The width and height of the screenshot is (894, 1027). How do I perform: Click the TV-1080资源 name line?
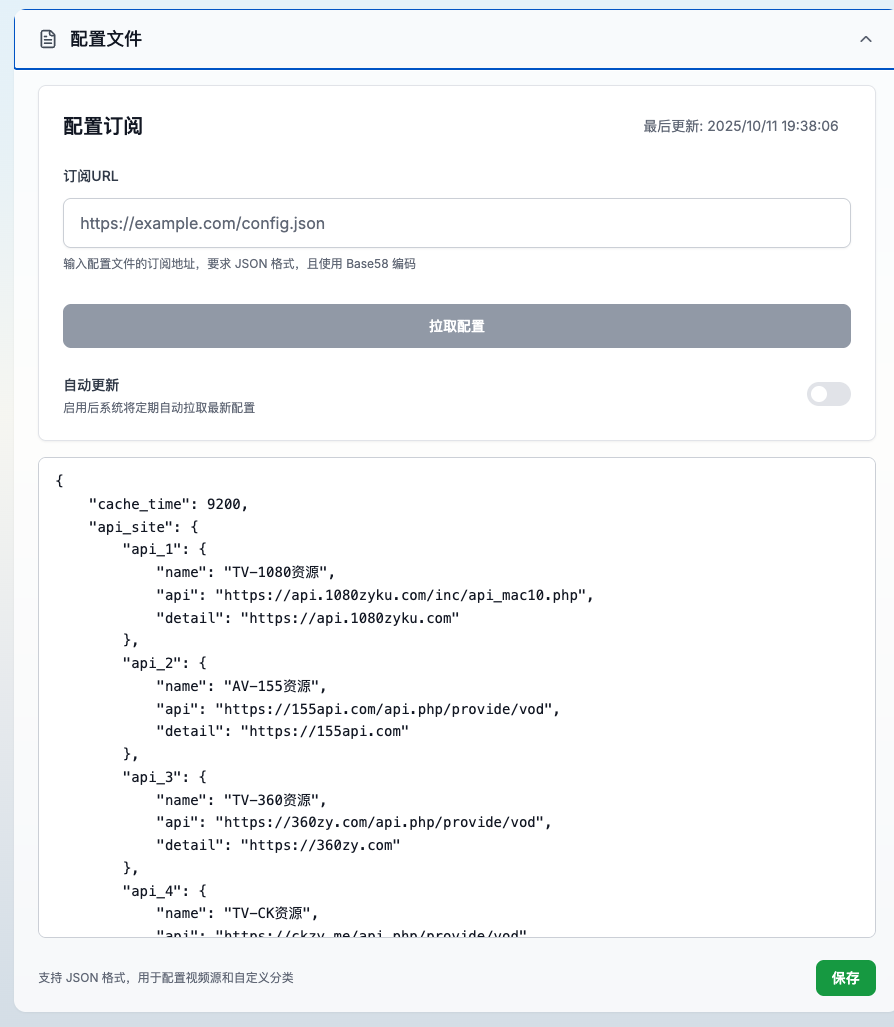[x=245, y=572]
